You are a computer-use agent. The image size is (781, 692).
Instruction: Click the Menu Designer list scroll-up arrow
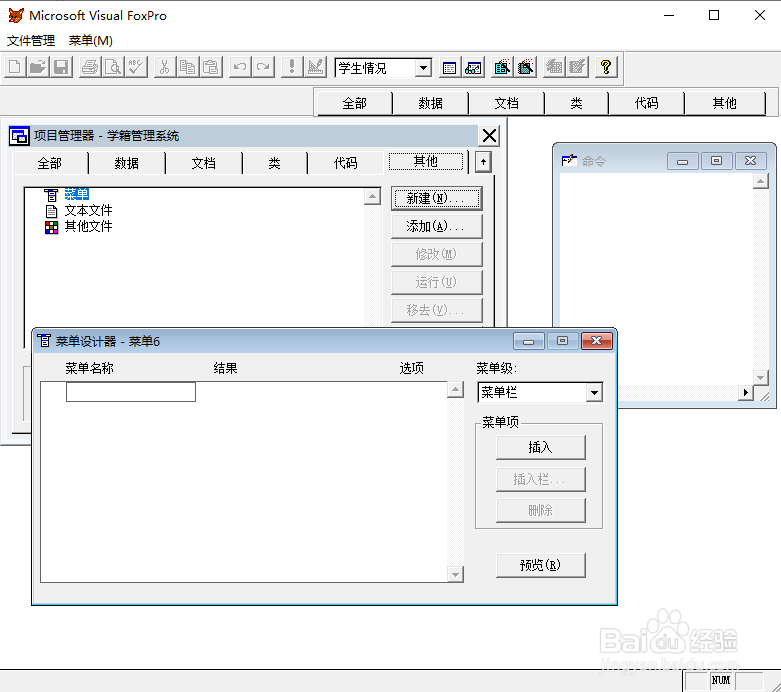455,390
